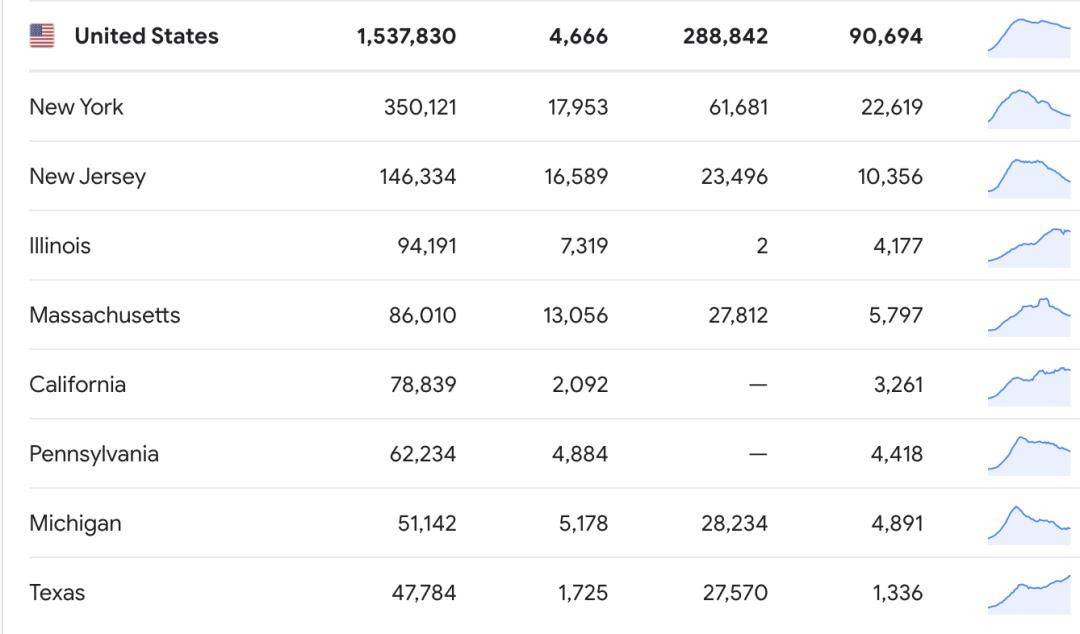The height and width of the screenshot is (634, 1080).
Task: Open the New York trend sparkline
Action: (1028, 107)
